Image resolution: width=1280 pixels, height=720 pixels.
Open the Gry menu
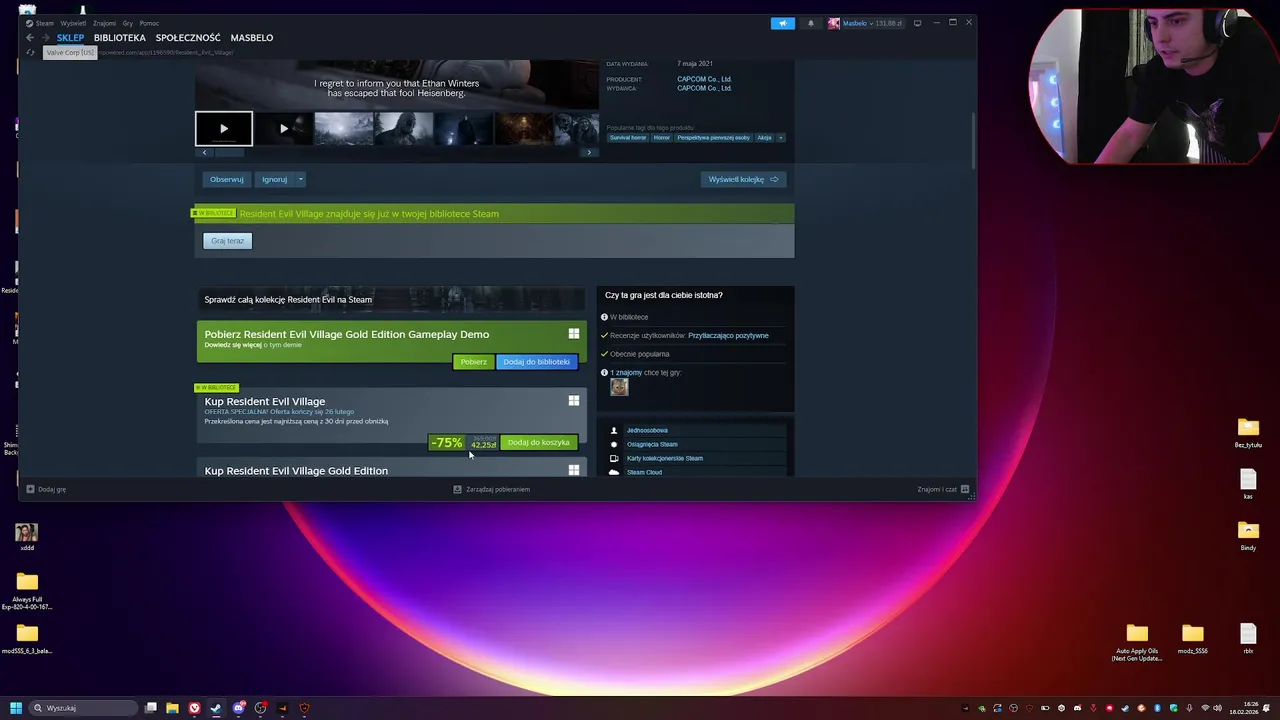pos(128,23)
